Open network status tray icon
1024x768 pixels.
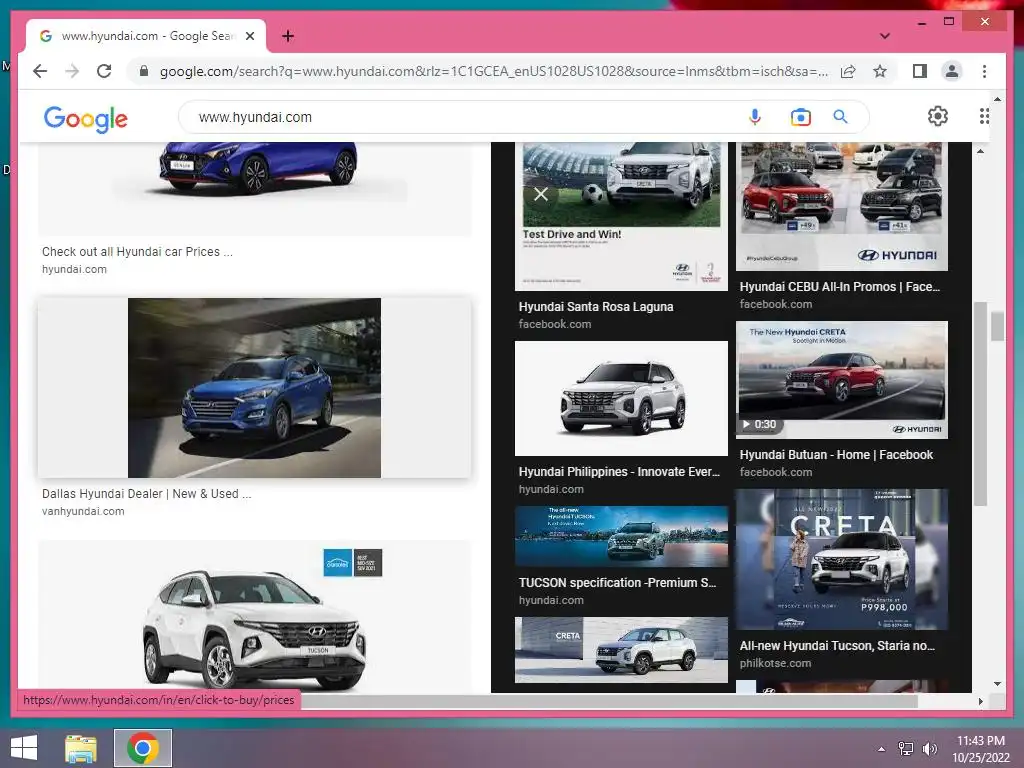[906, 749]
